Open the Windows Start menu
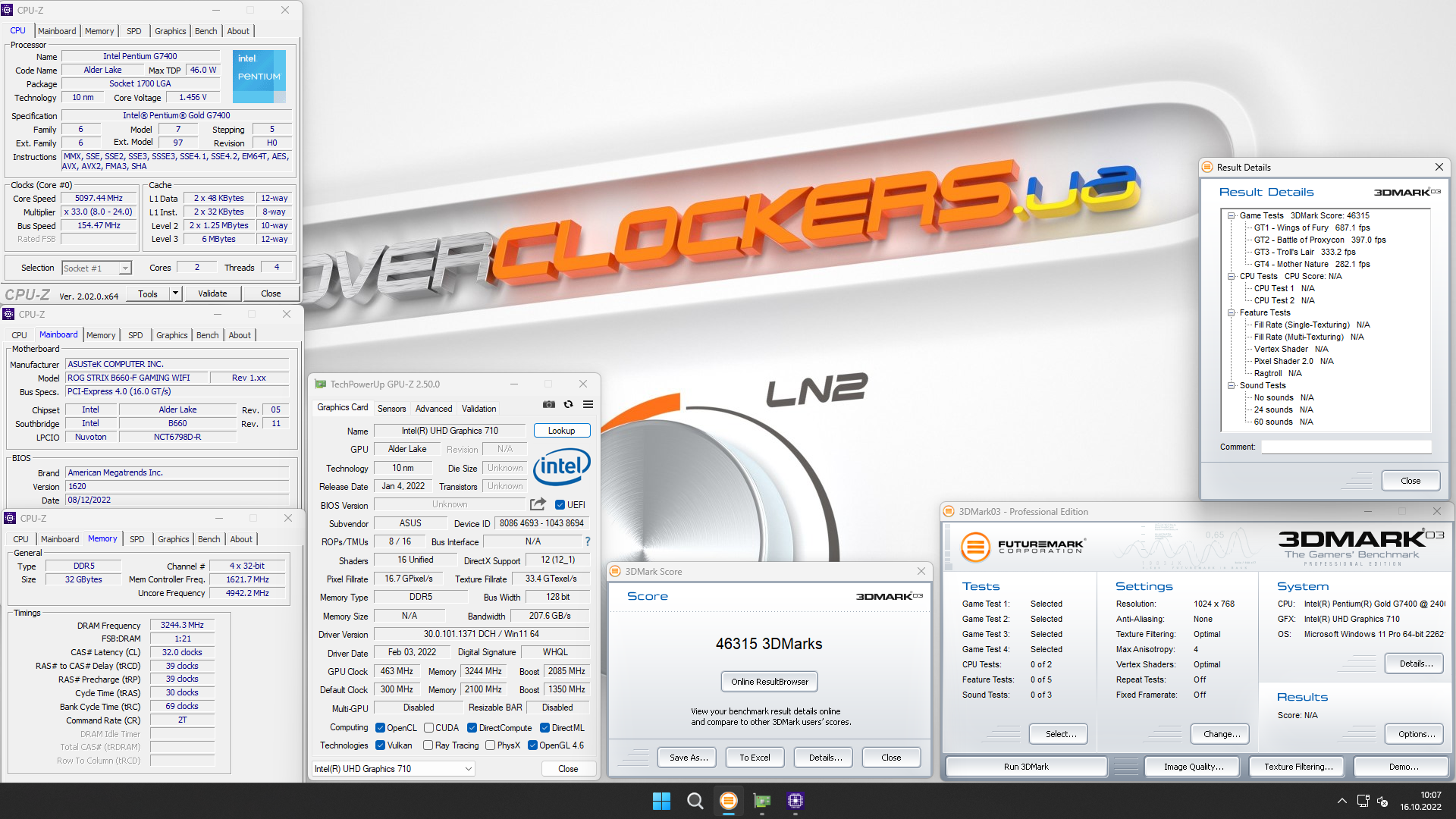 point(661,801)
